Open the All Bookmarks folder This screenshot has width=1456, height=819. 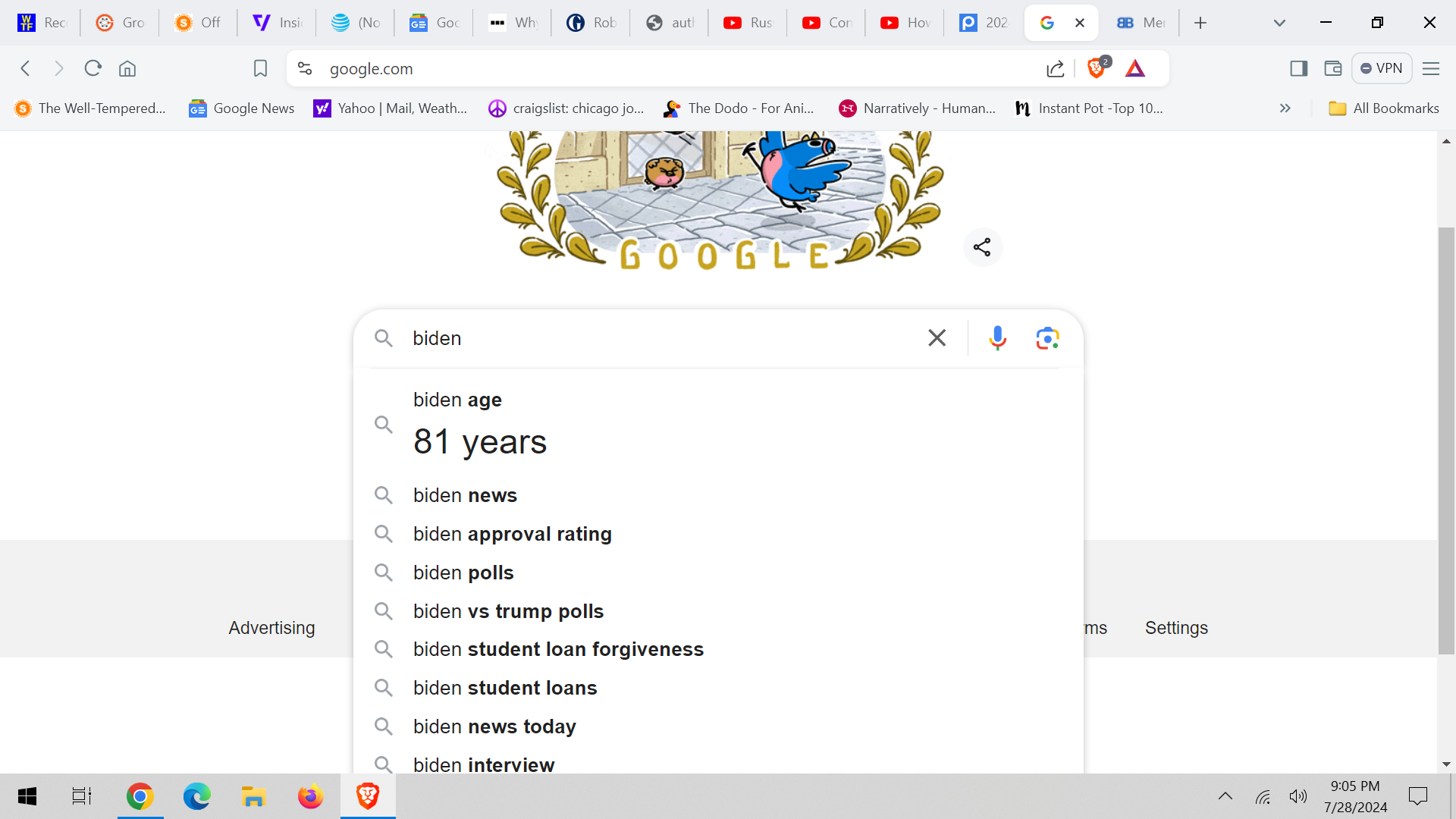tap(1384, 108)
